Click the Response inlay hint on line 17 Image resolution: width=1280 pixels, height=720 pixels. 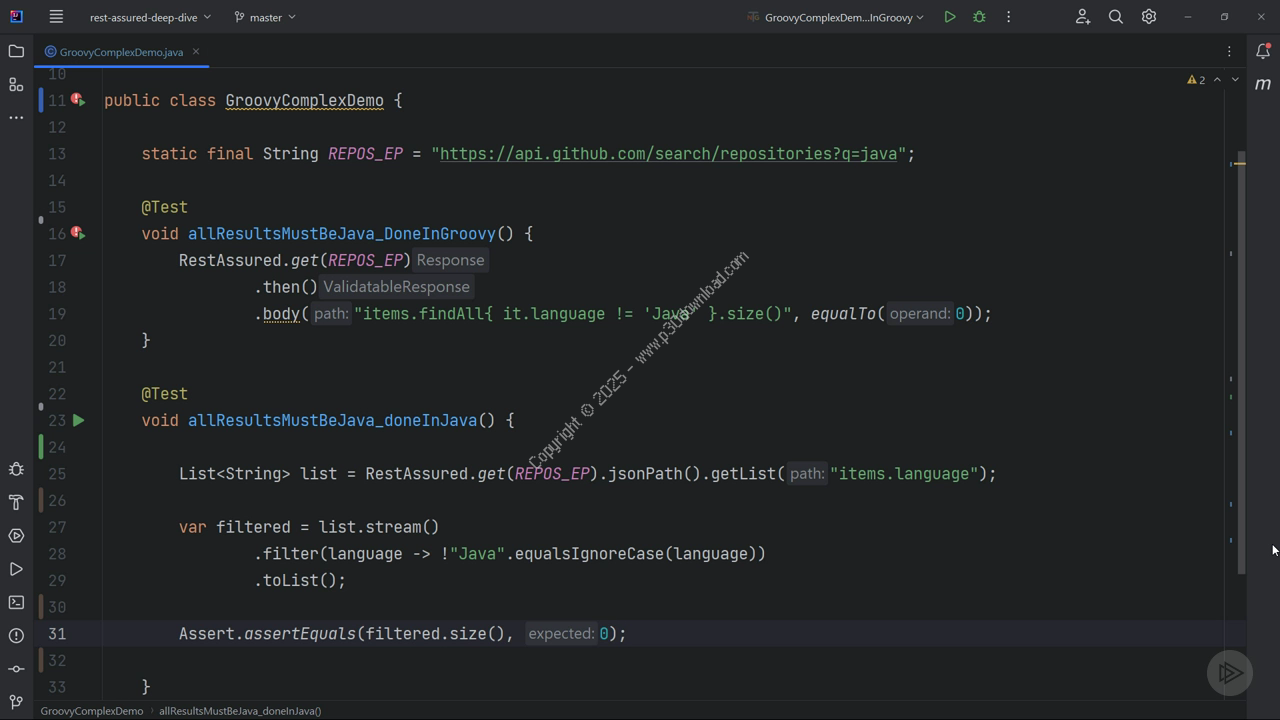(x=450, y=260)
